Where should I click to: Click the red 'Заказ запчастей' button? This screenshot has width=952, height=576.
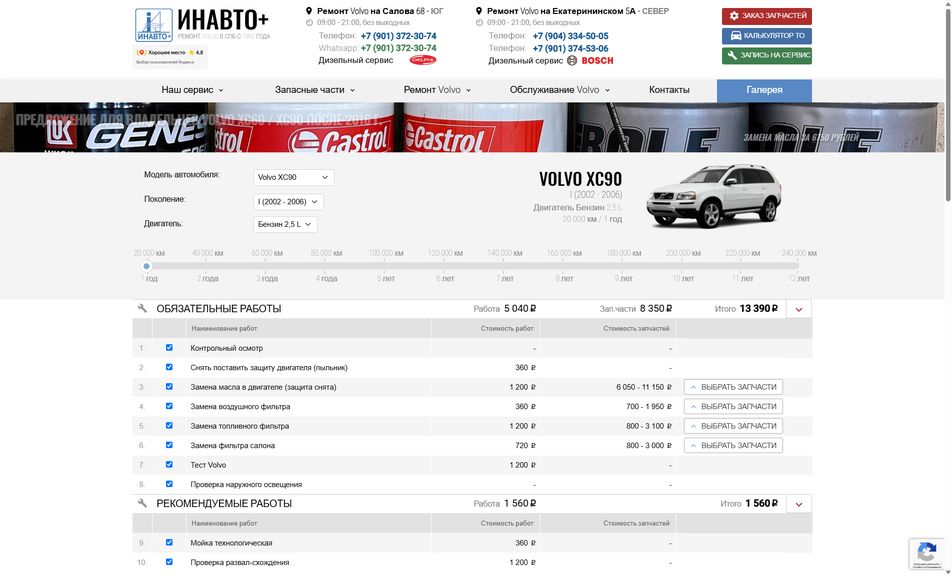point(767,16)
